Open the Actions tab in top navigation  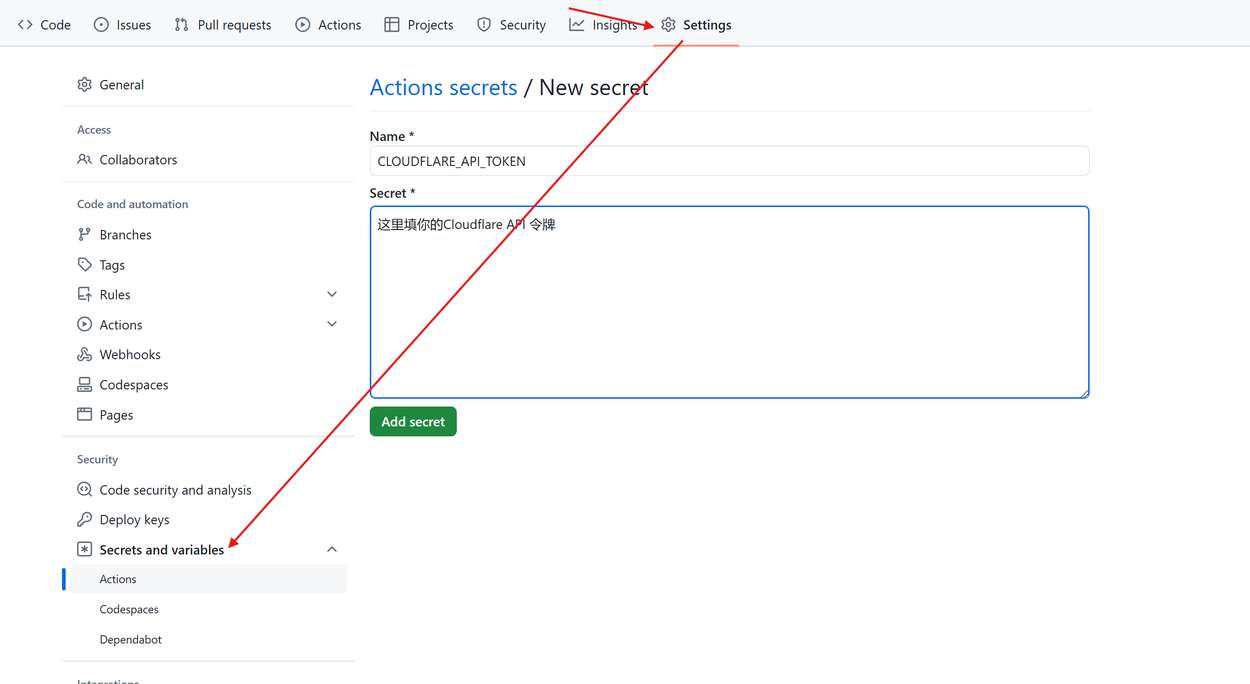[x=328, y=24]
